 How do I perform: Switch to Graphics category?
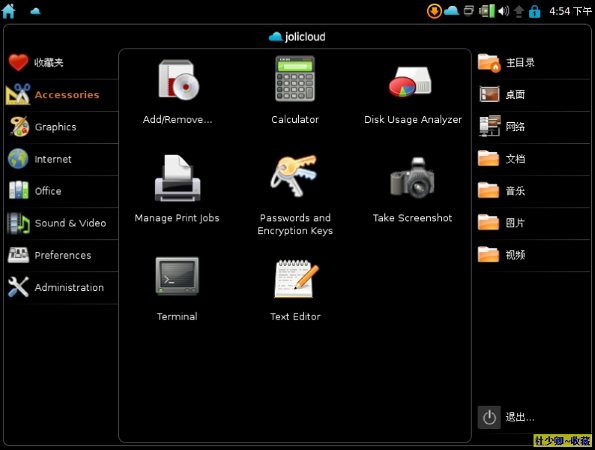[x=61, y=127]
